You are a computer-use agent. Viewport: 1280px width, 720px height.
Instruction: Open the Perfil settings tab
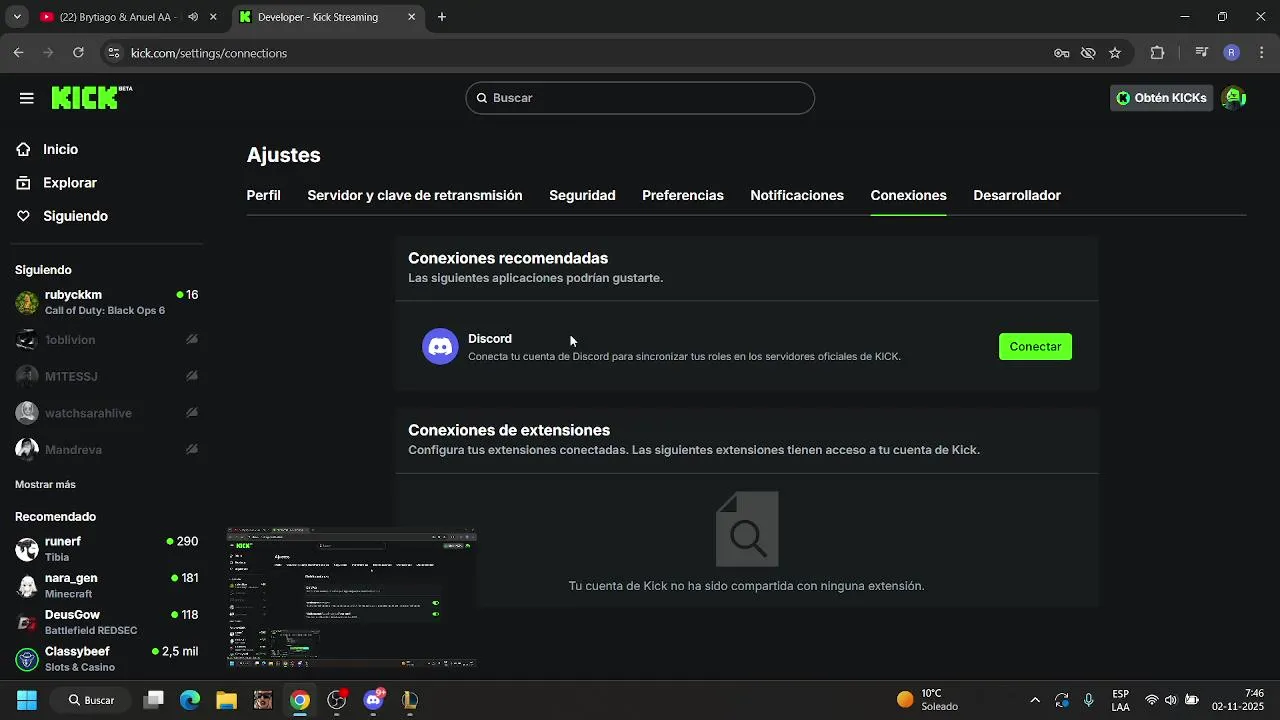(263, 196)
